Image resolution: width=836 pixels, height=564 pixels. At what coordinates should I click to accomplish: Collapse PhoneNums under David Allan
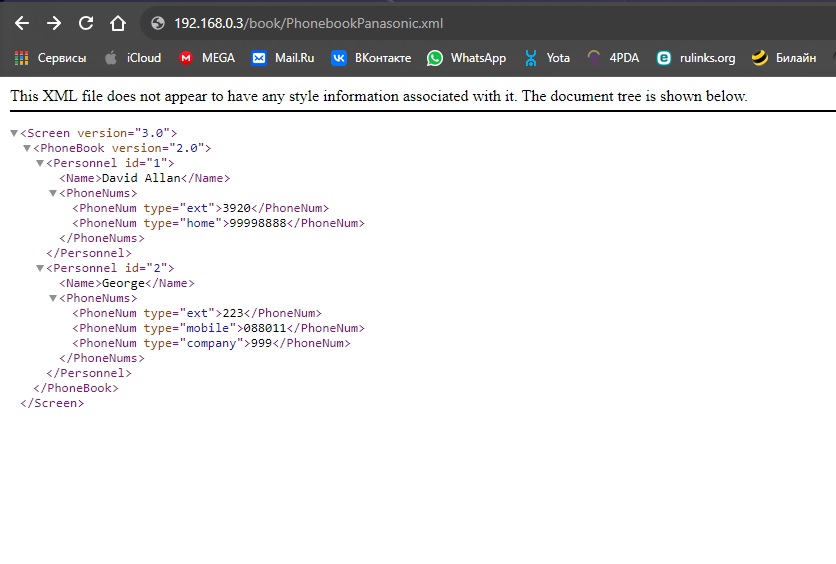coord(53,193)
